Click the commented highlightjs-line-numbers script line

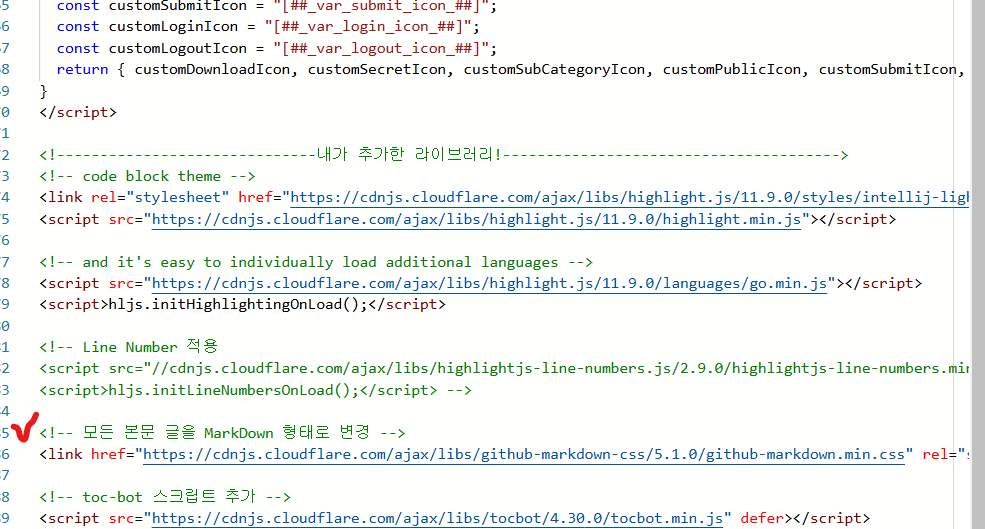point(504,369)
